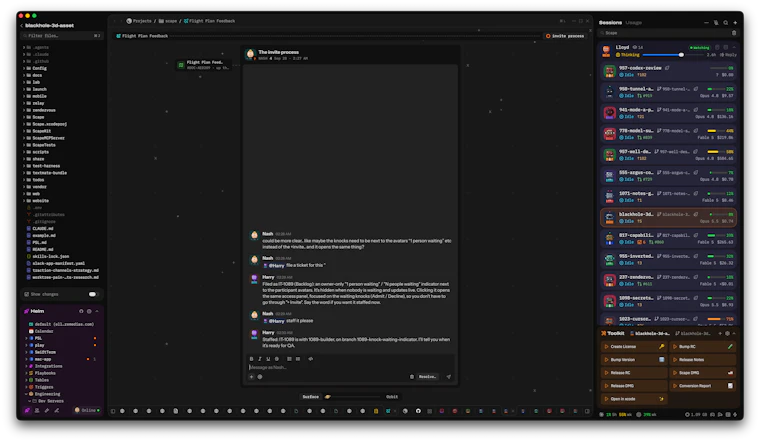The width and height of the screenshot is (760, 442).
Task: Click the trash icon beside Sessions search field
Action: point(734,33)
